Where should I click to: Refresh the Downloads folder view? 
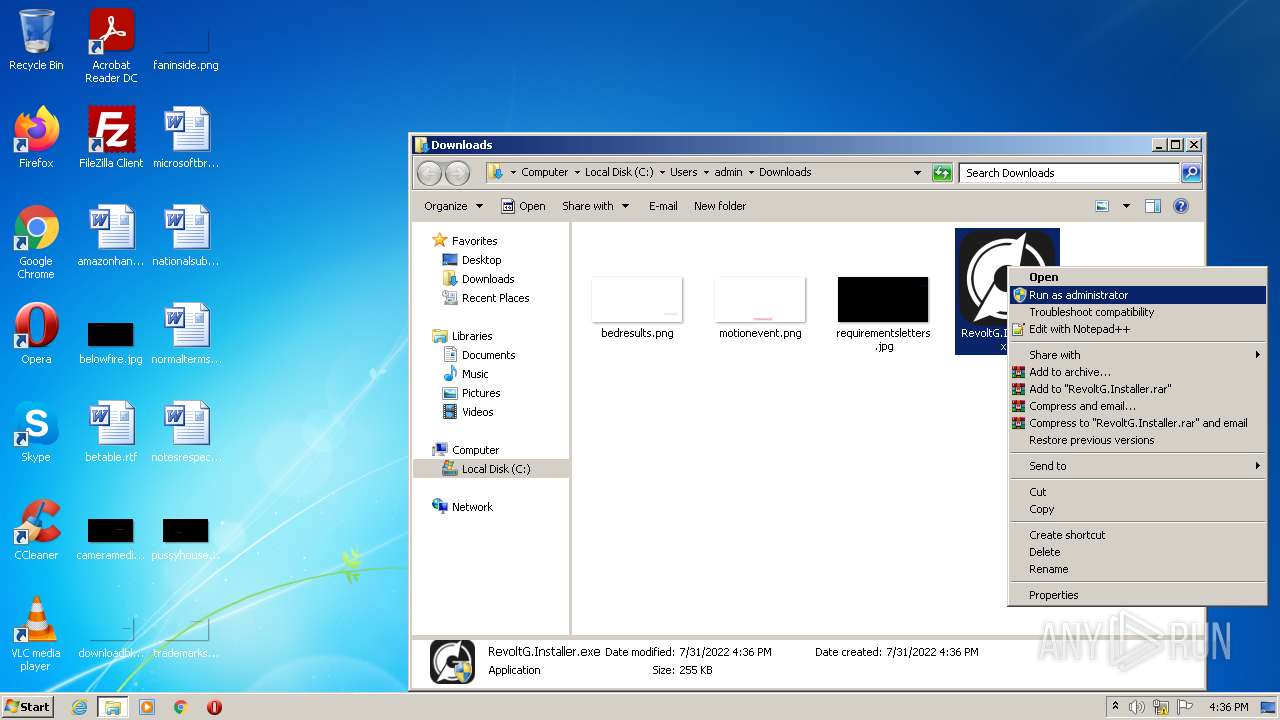point(942,173)
